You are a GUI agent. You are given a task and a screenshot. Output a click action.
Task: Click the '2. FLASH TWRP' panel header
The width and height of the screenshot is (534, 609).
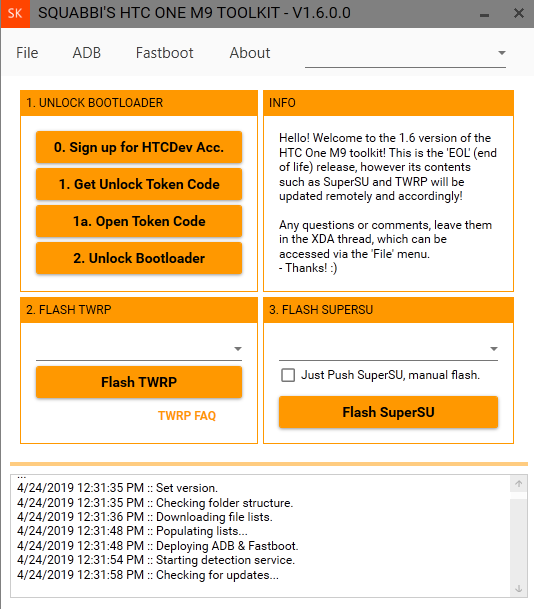pyautogui.click(x=139, y=310)
